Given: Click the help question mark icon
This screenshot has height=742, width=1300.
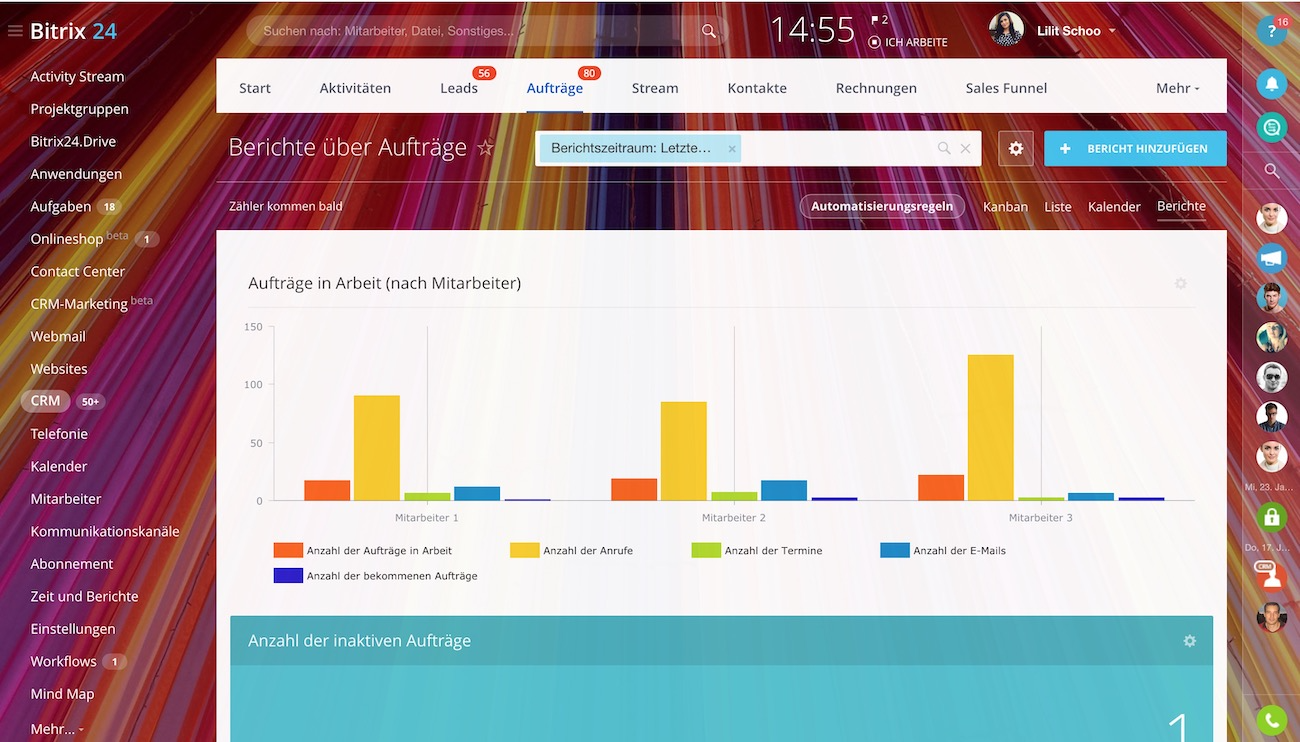Looking at the screenshot, I should point(1271,31).
